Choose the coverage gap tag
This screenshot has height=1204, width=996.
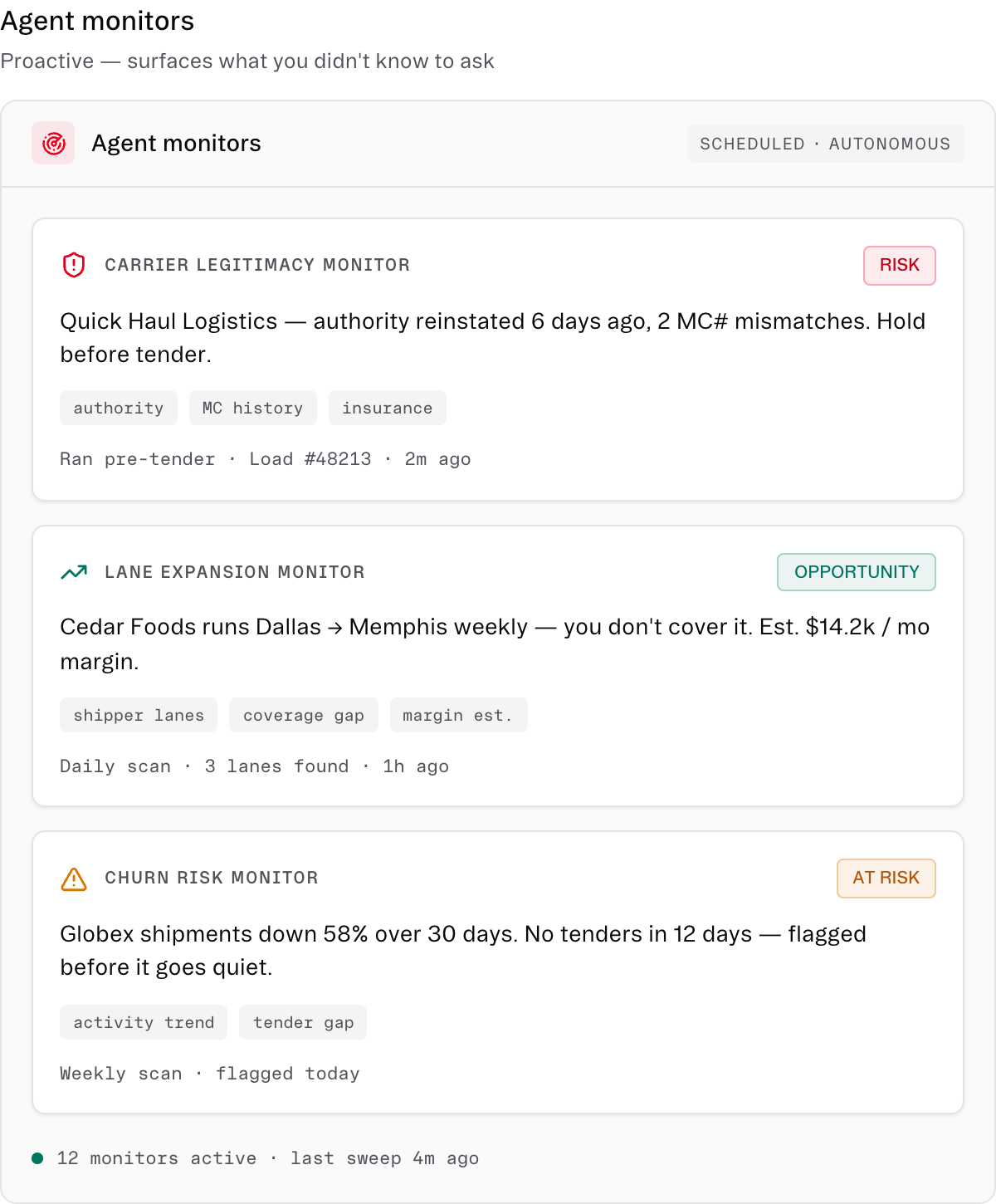click(x=304, y=715)
